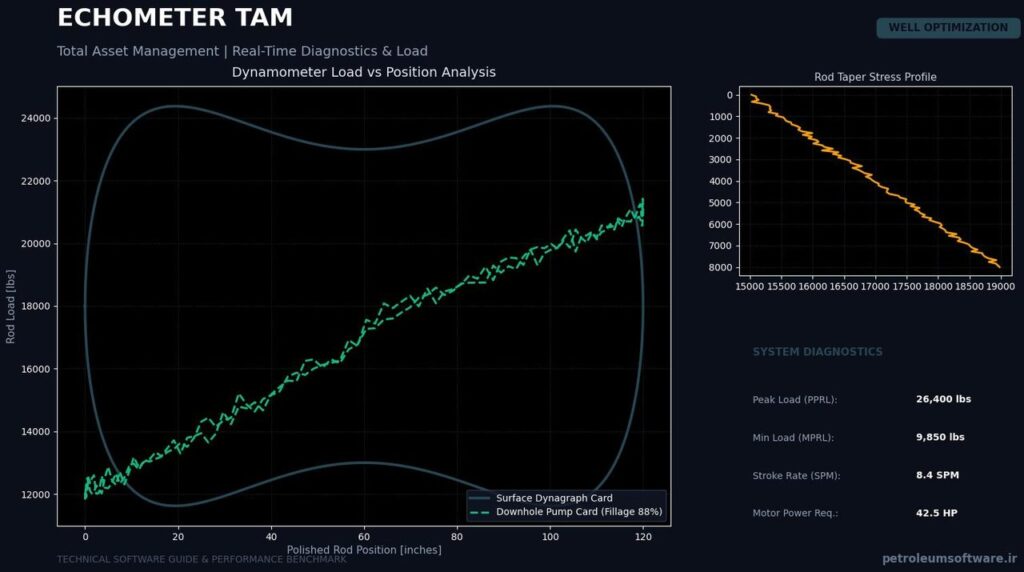Viewport: 1024px width, 572px height.
Task: Click the 120 tick on the position axis
Action: coord(643,537)
